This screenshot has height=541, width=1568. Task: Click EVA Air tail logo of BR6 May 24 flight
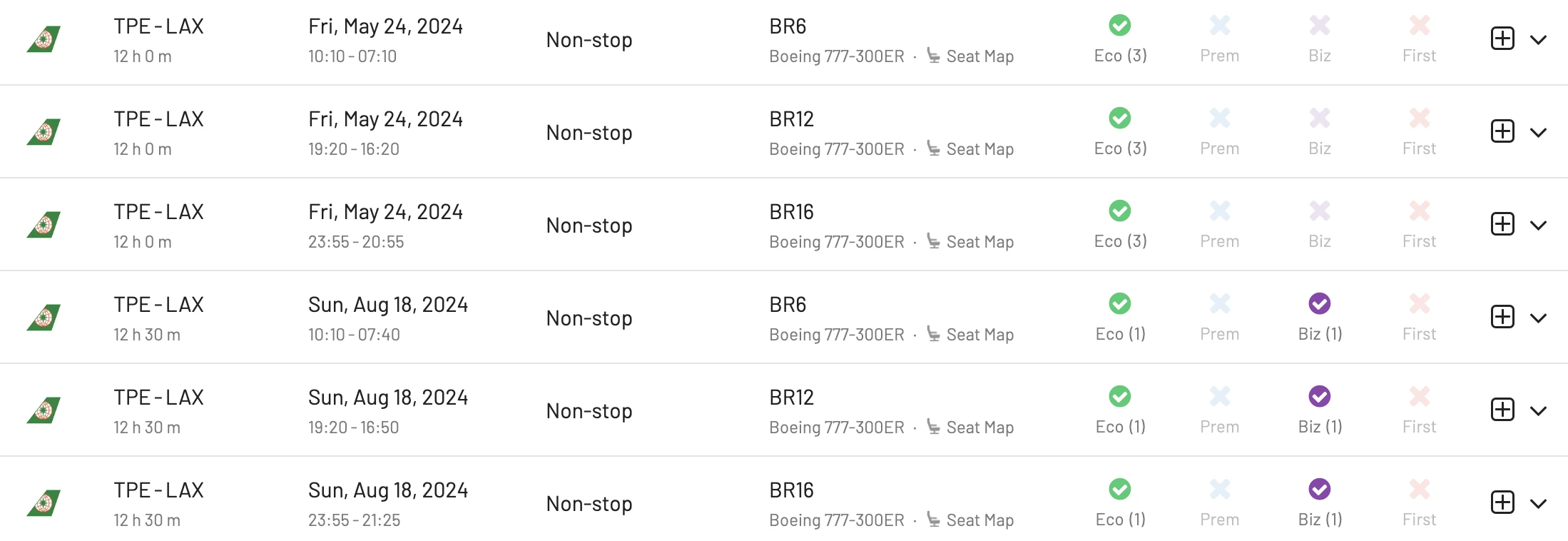(44, 39)
